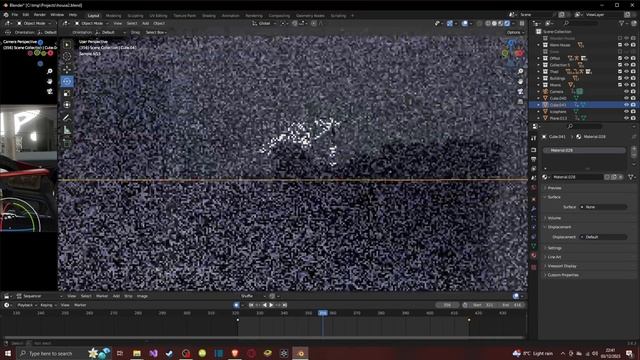Click the green Y axis on navigation gizmo
This screenshot has height=360, width=640.
[505, 53]
